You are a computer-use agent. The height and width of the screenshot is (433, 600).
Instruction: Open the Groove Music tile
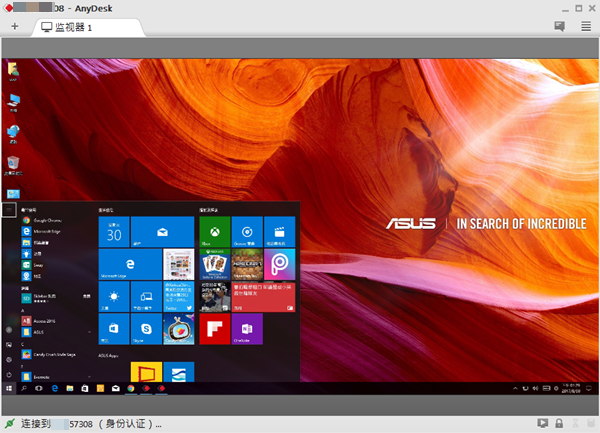point(247,232)
